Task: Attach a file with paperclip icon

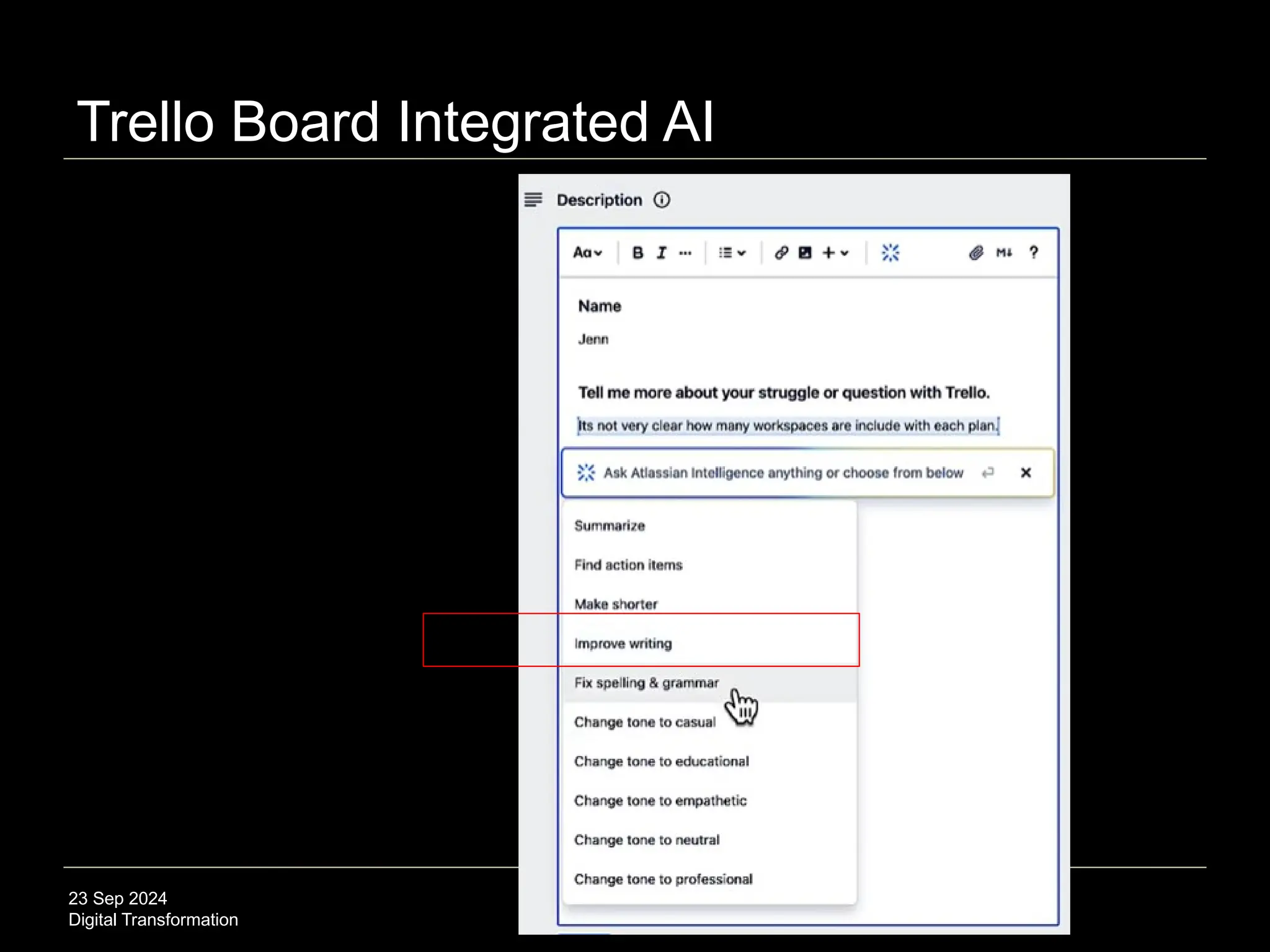Action: [976, 253]
